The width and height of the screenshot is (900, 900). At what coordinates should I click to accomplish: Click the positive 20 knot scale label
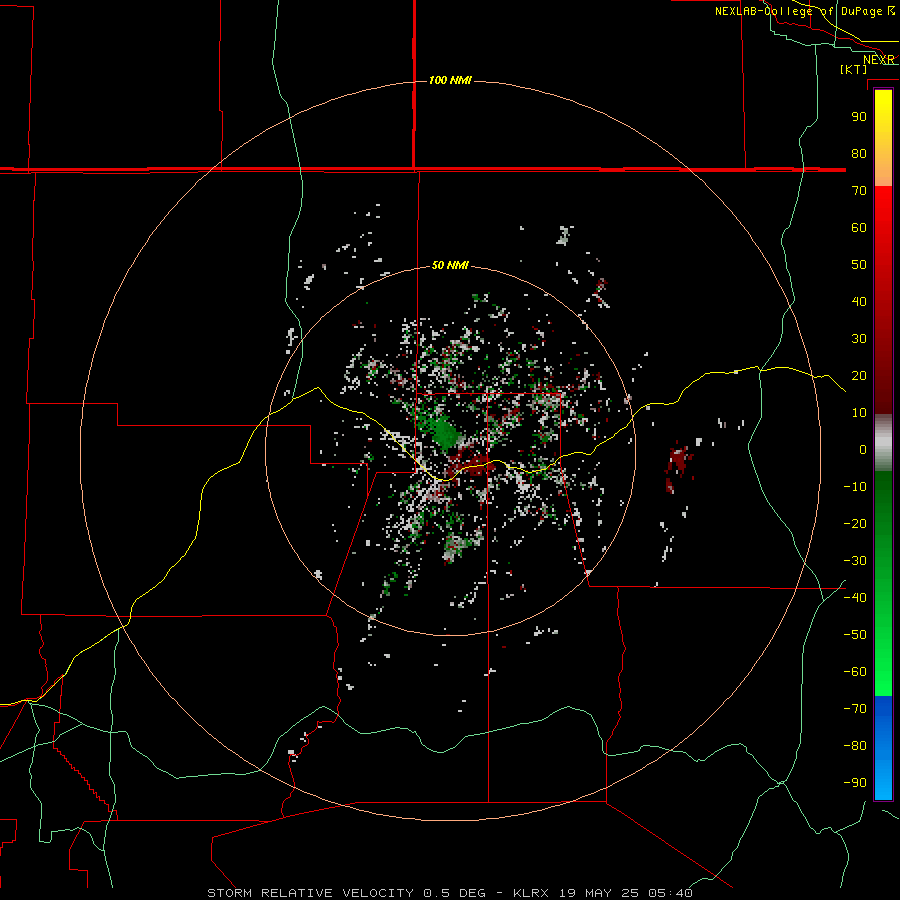859,375
